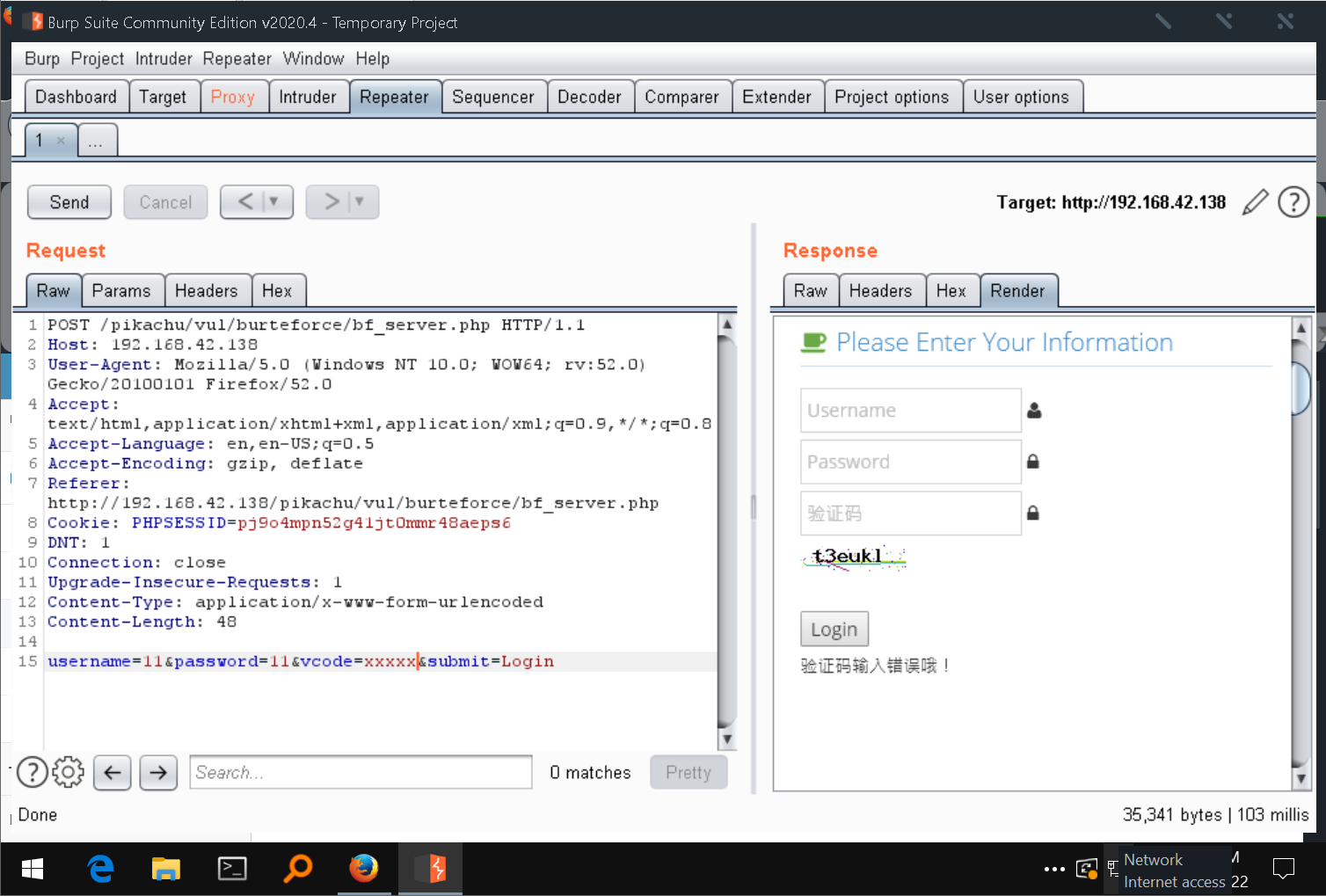Switch to the Comparer tab
Image resolution: width=1326 pixels, height=896 pixels.
681,97
